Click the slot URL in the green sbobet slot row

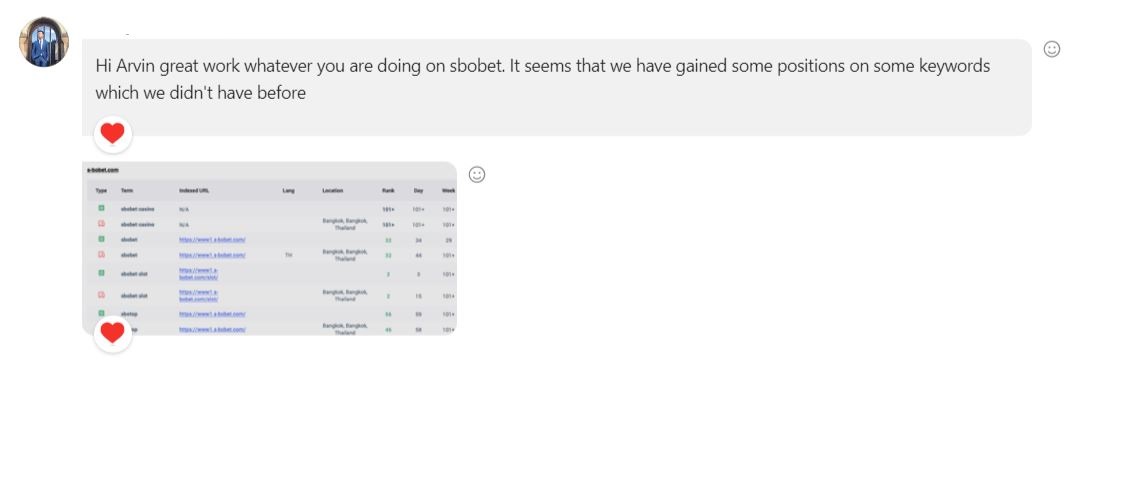tap(199, 272)
